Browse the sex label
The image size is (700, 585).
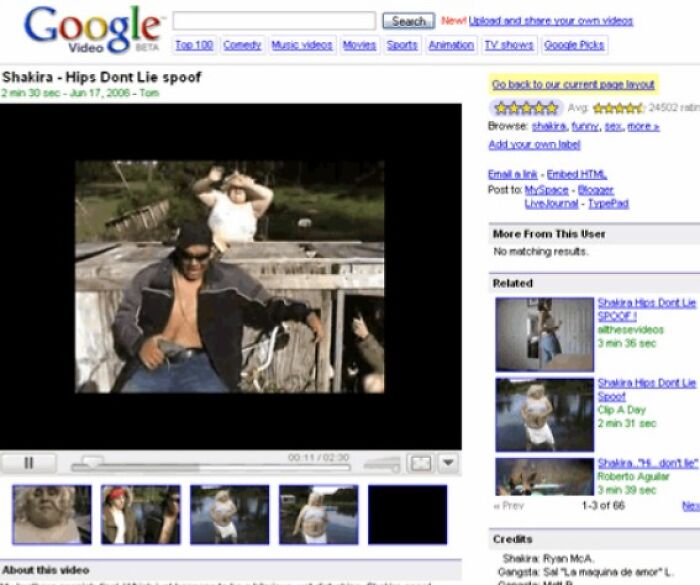click(x=613, y=126)
